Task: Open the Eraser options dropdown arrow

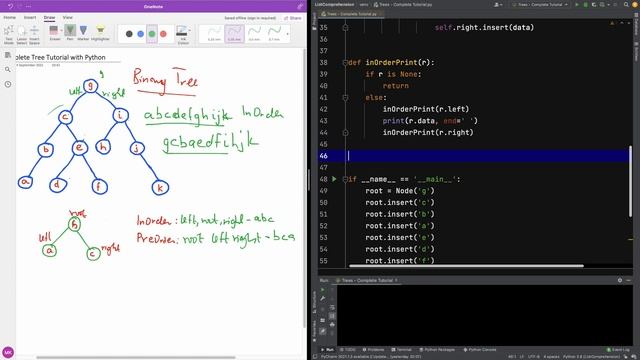Action: coord(61,31)
